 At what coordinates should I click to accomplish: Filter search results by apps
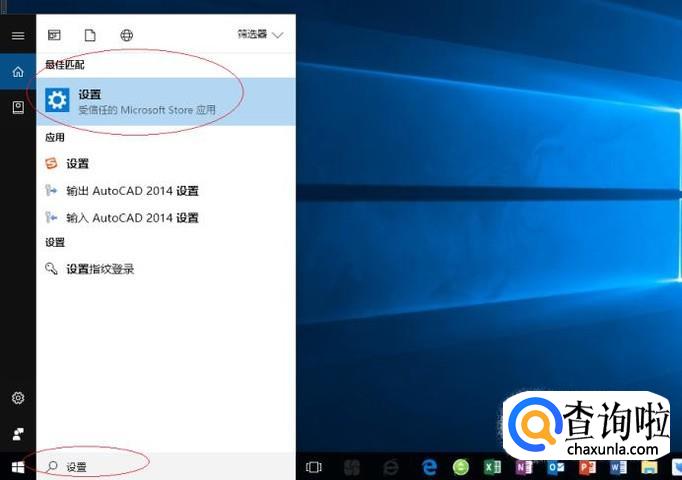[54, 35]
